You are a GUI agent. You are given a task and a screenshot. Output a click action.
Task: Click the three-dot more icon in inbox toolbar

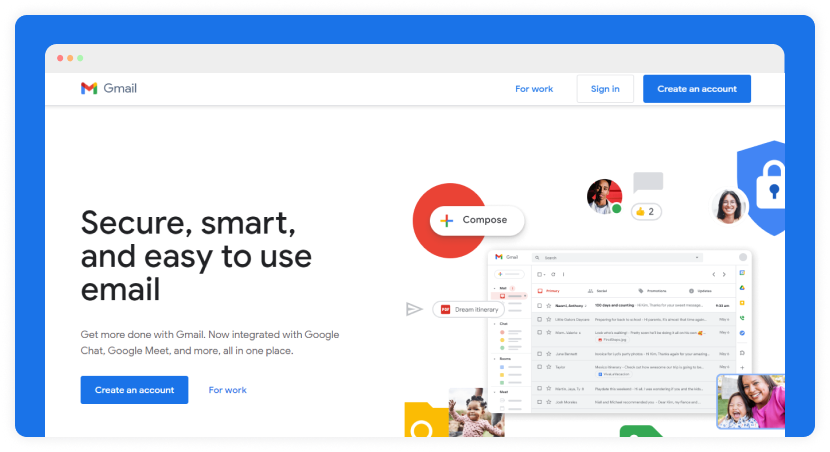point(564,274)
